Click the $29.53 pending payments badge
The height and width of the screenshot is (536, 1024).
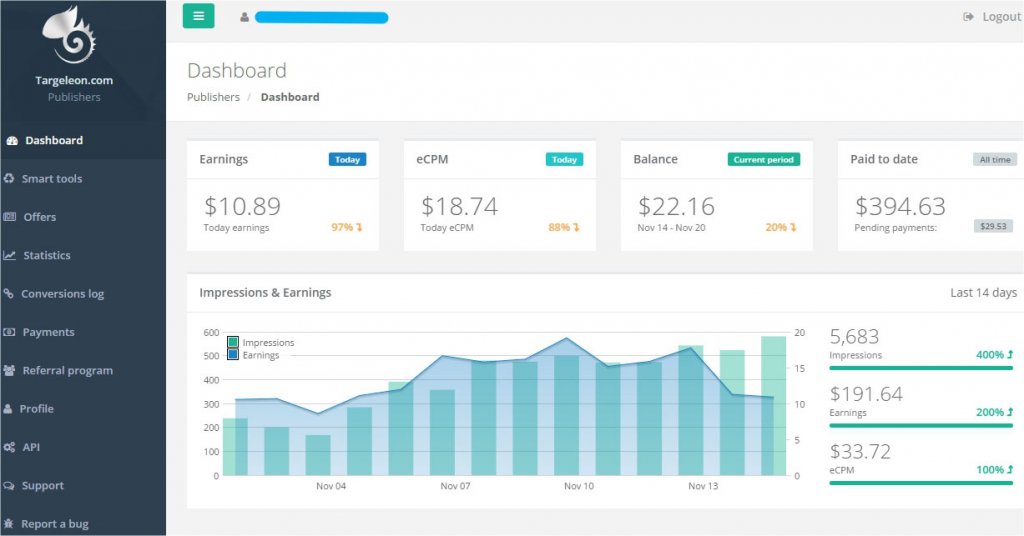992,226
